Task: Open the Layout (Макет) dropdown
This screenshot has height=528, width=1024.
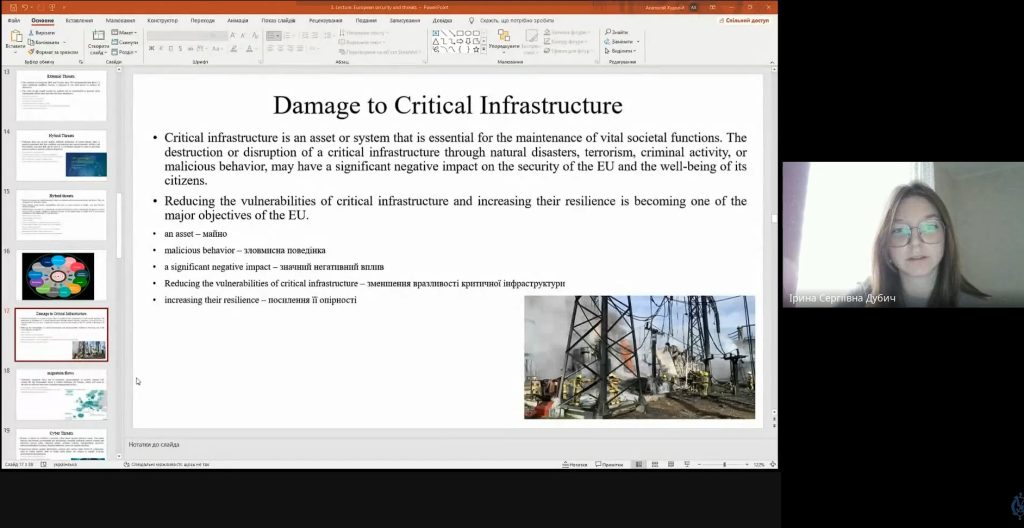Action: (x=127, y=32)
